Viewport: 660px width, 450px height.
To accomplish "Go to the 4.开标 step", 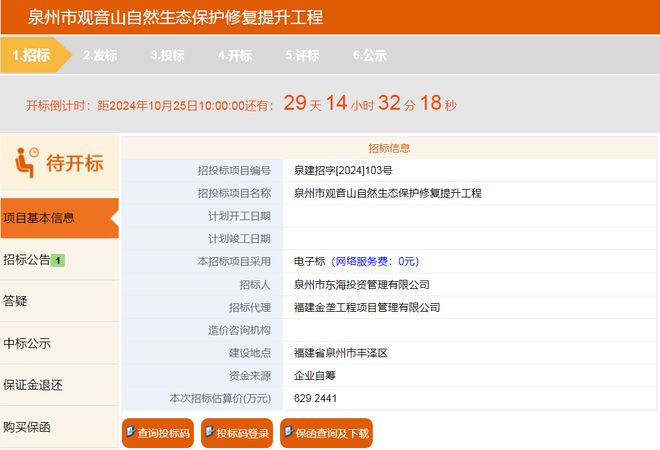I will pyautogui.click(x=235, y=55).
